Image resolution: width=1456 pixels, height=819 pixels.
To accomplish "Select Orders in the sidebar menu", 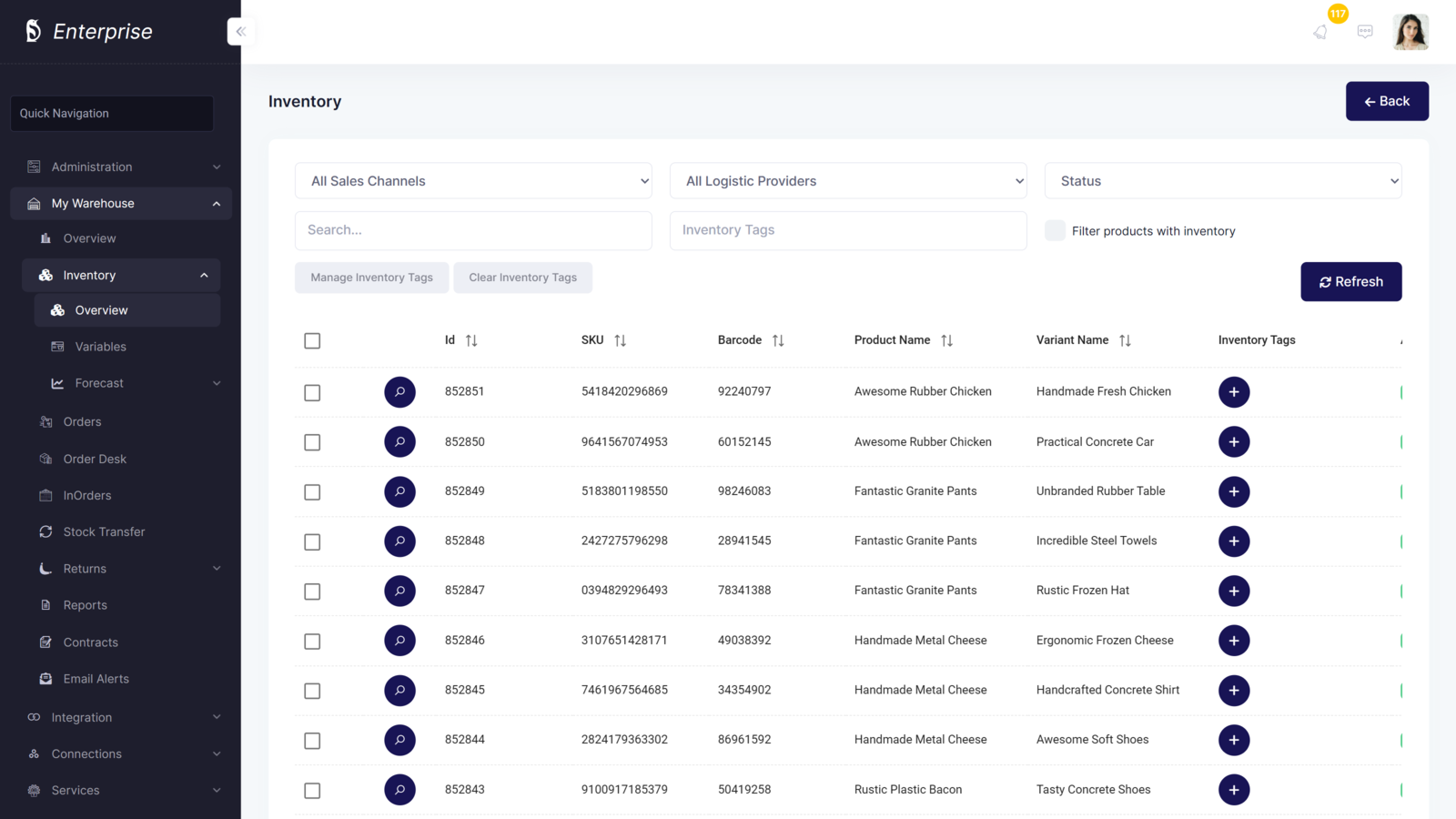I will (83, 421).
